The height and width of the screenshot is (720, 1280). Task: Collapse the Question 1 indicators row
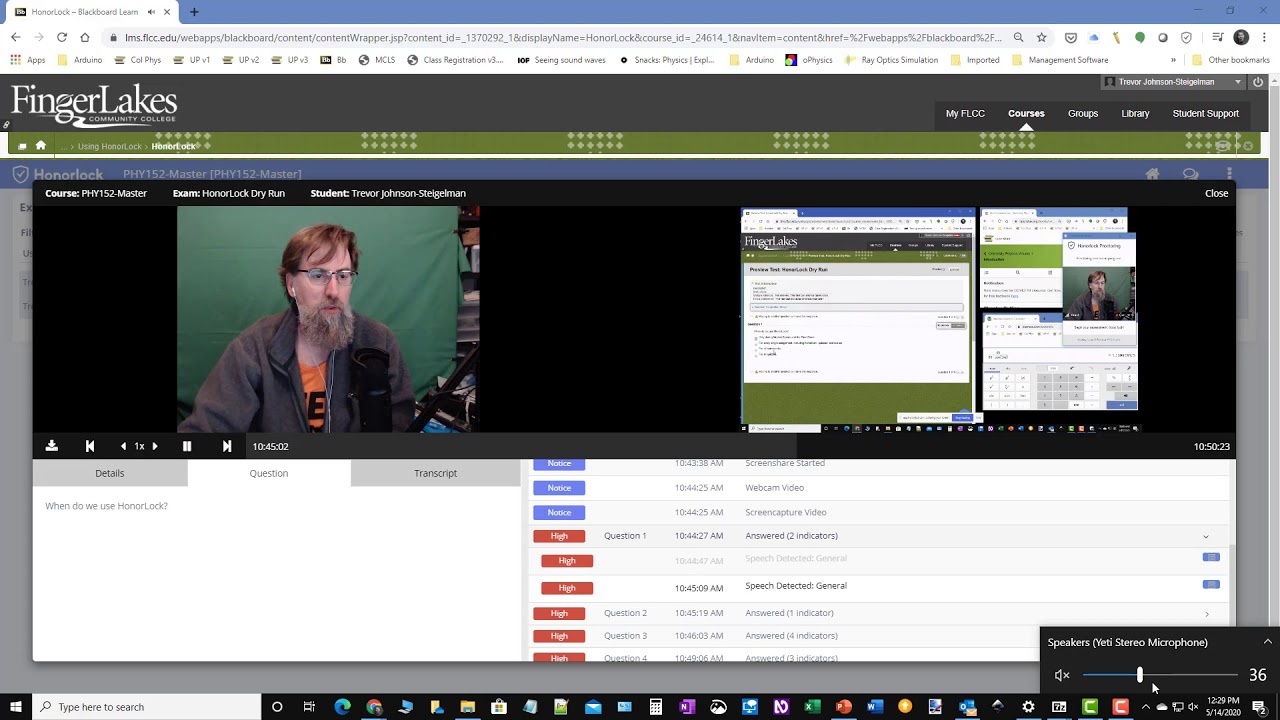pos(1206,537)
